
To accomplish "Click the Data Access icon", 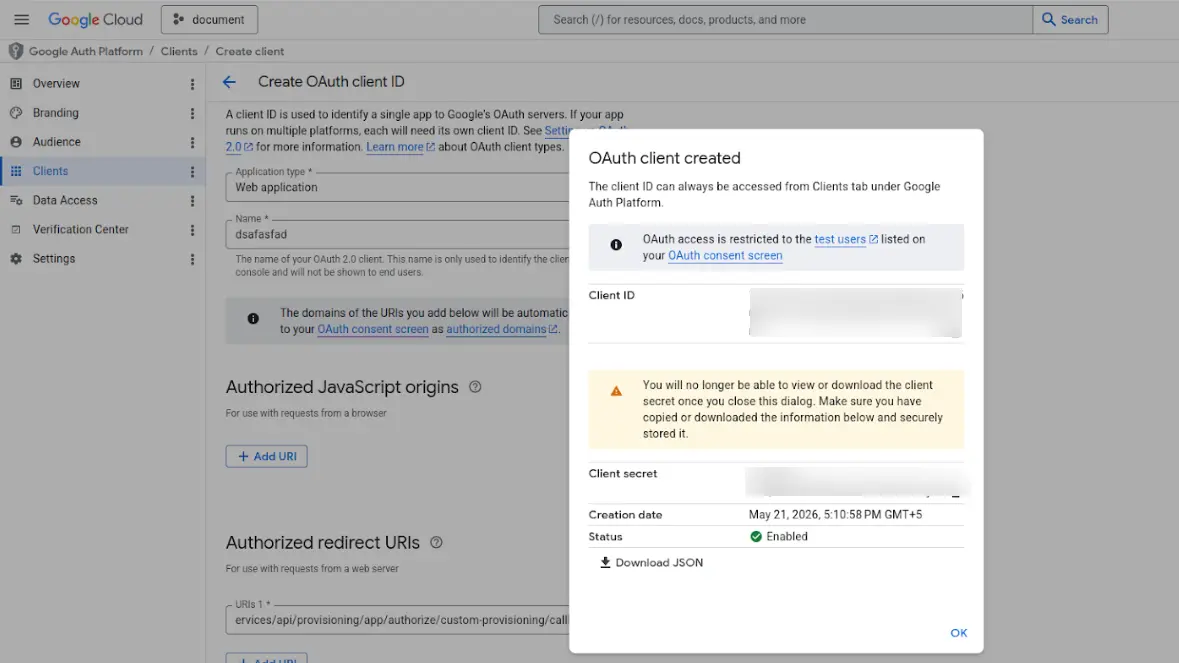I will click(x=16, y=201).
